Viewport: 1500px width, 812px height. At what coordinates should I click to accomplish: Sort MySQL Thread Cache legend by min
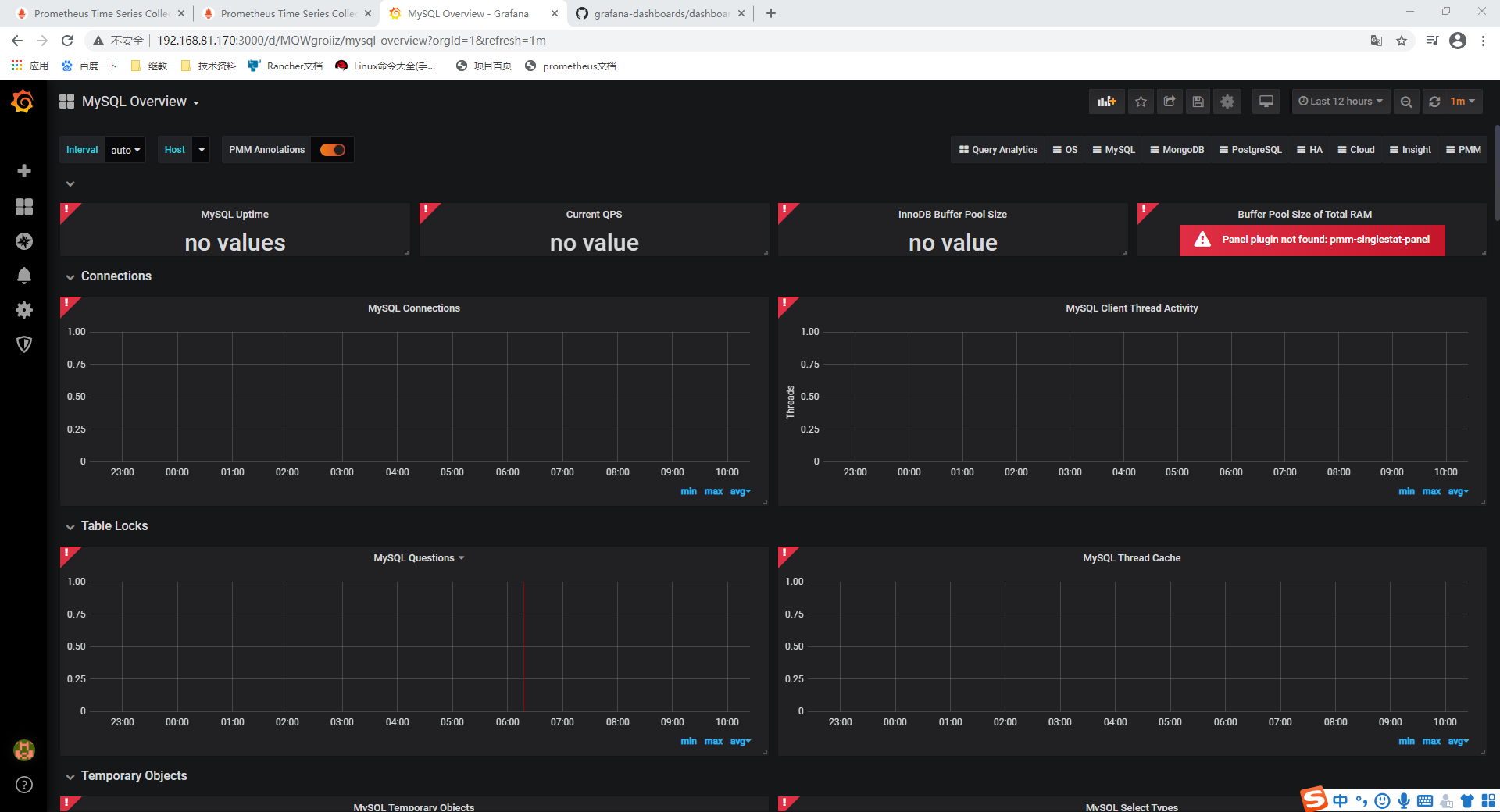click(1406, 742)
